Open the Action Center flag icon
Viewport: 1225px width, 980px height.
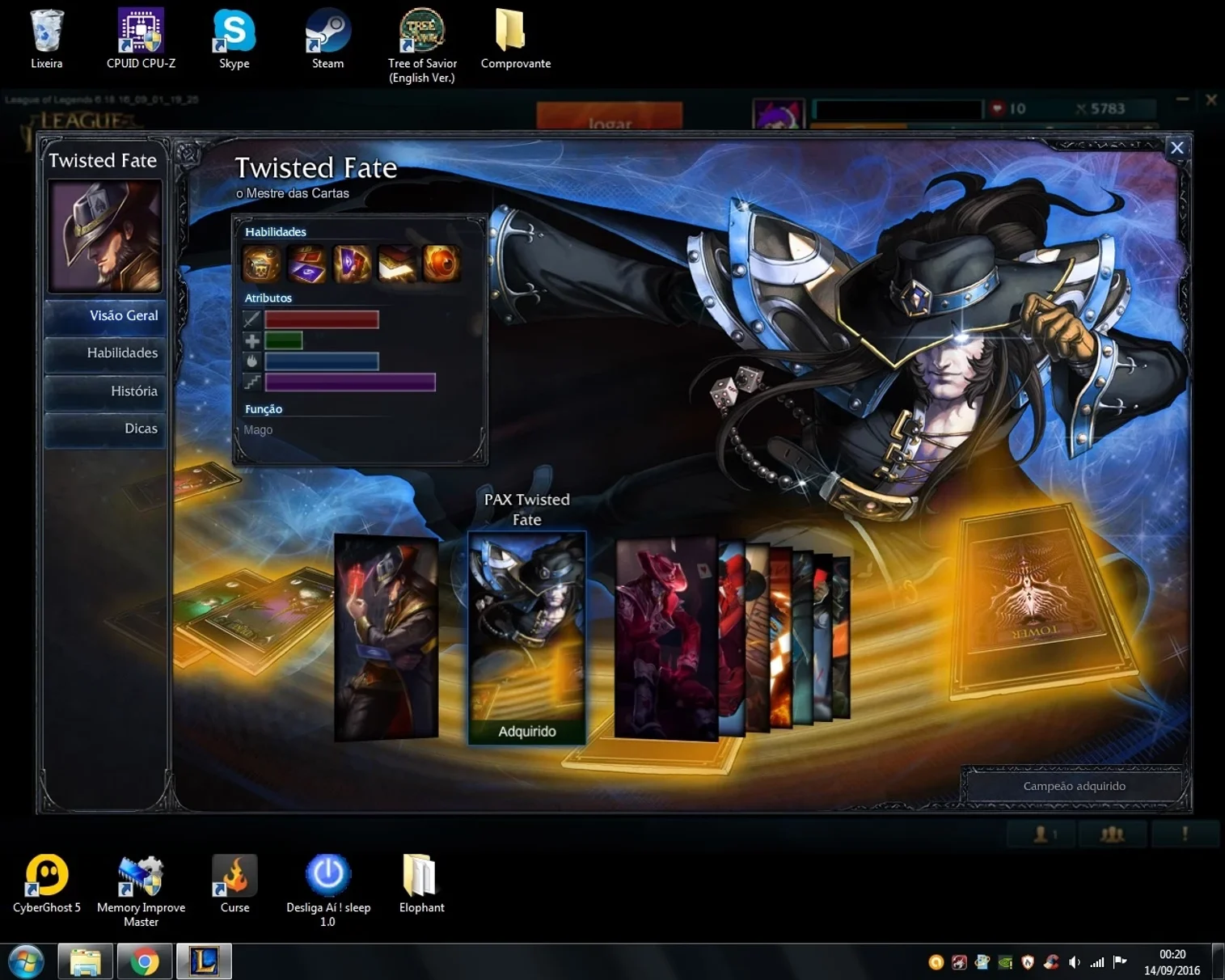point(1120,962)
